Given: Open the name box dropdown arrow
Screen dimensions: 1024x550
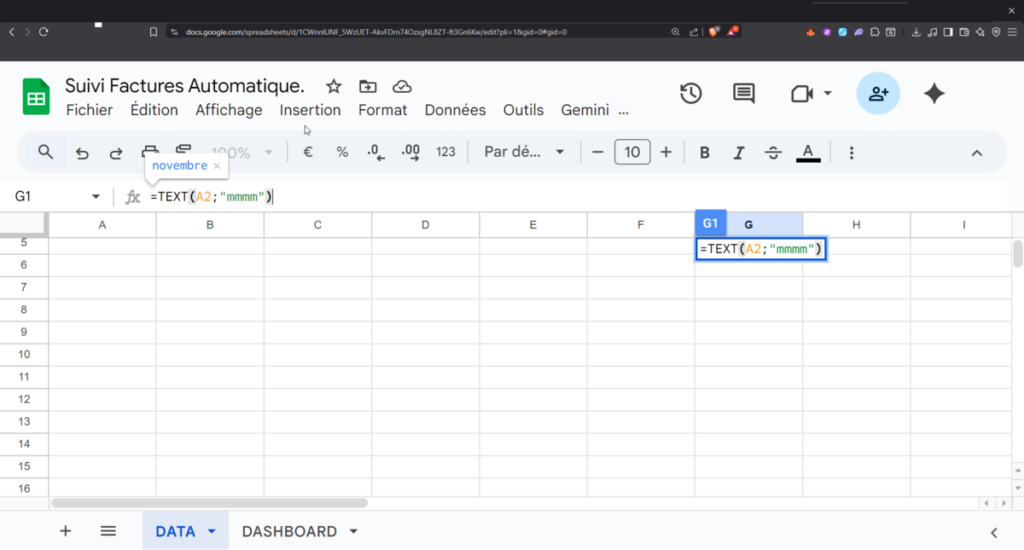Looking at the screenshot, I should (96, 197).
